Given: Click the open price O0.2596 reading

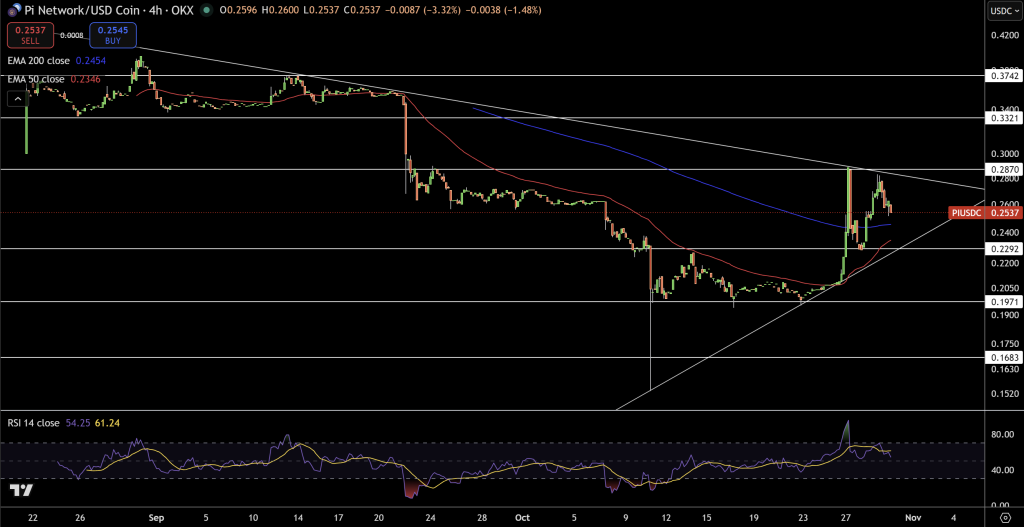Looking at the screenshot, I should 238,10.
